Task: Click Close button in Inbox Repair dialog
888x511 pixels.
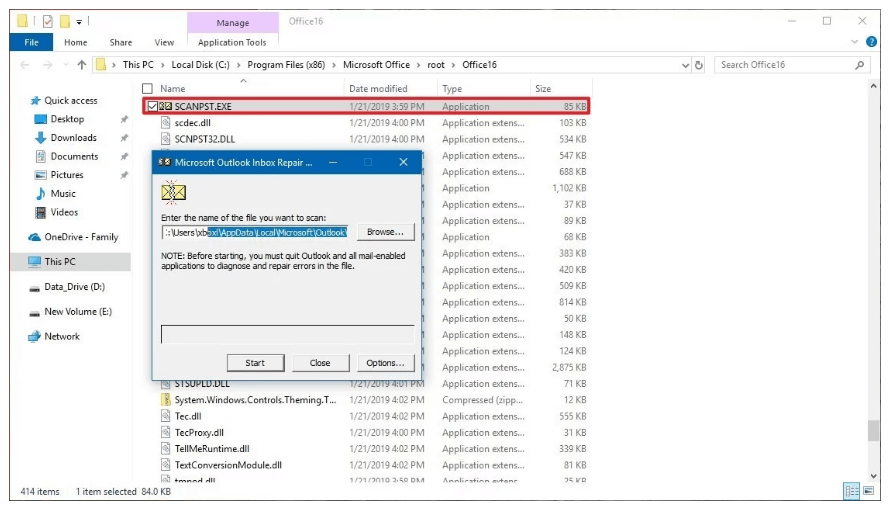Action: [320, 363]
